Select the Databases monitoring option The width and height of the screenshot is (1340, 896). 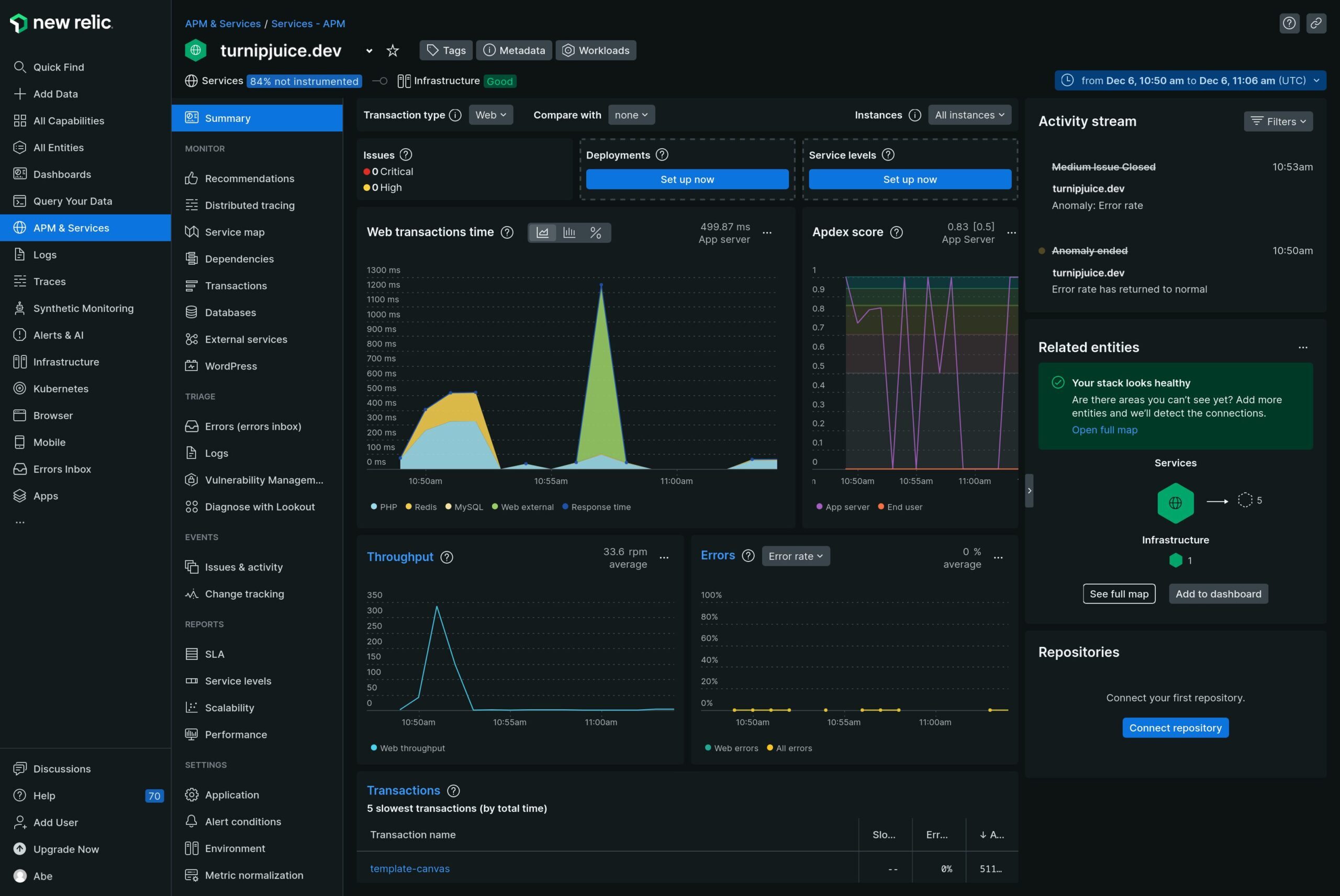point(230,312)
